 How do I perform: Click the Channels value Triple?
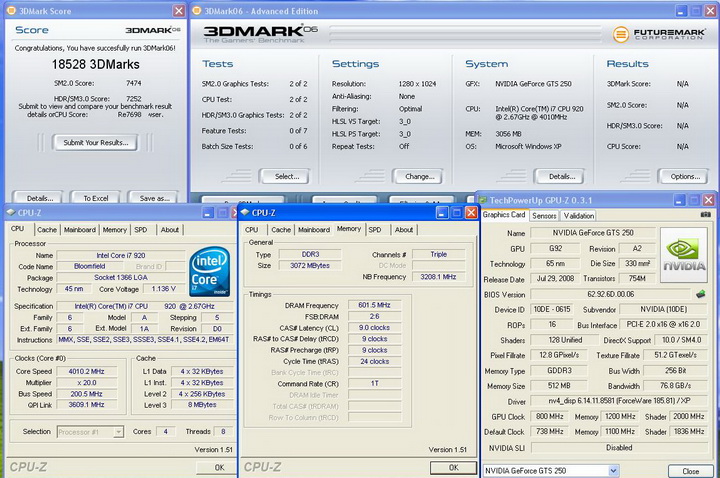[438, 254]
